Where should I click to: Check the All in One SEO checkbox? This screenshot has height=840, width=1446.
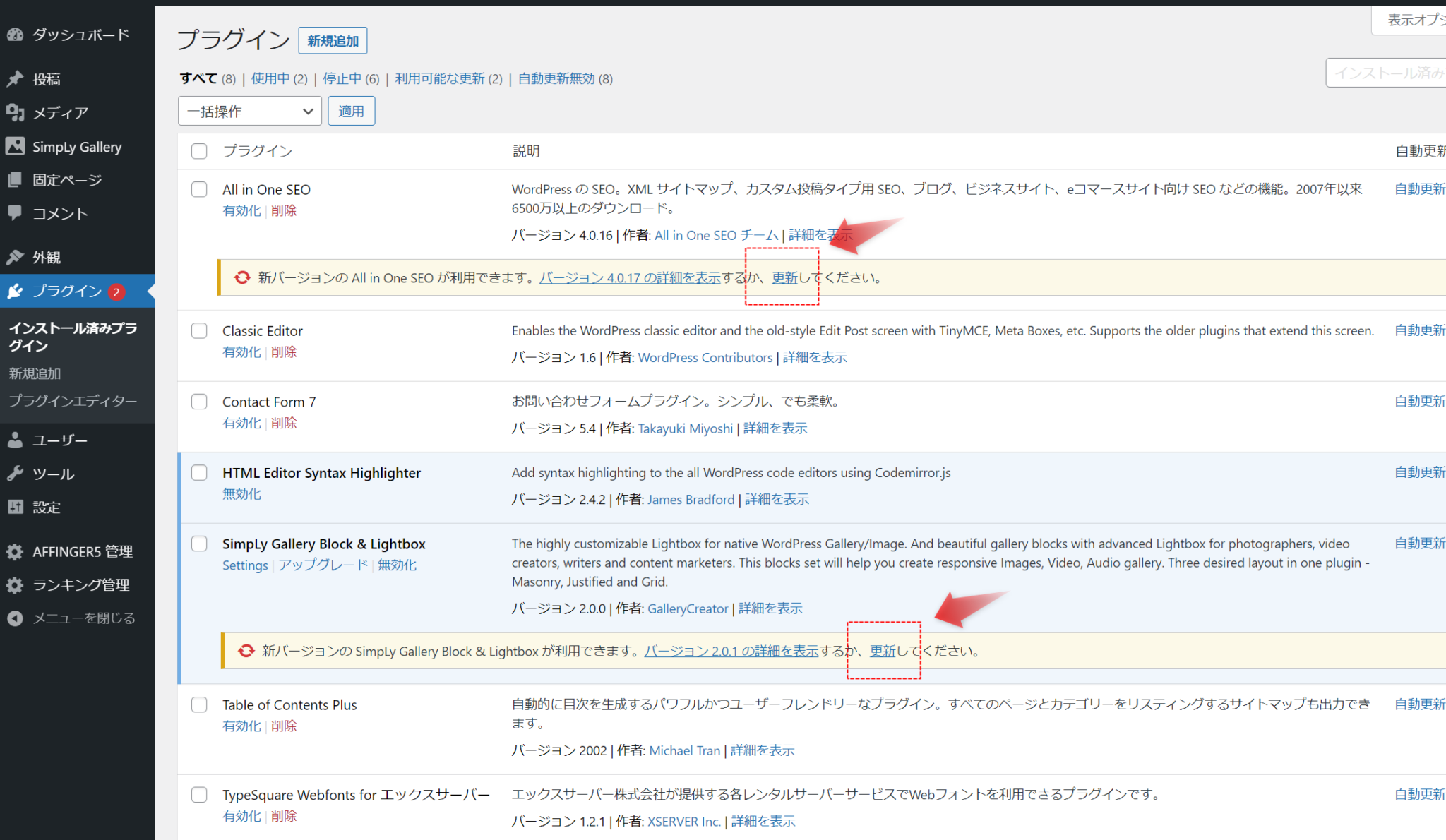coord(198,189)
